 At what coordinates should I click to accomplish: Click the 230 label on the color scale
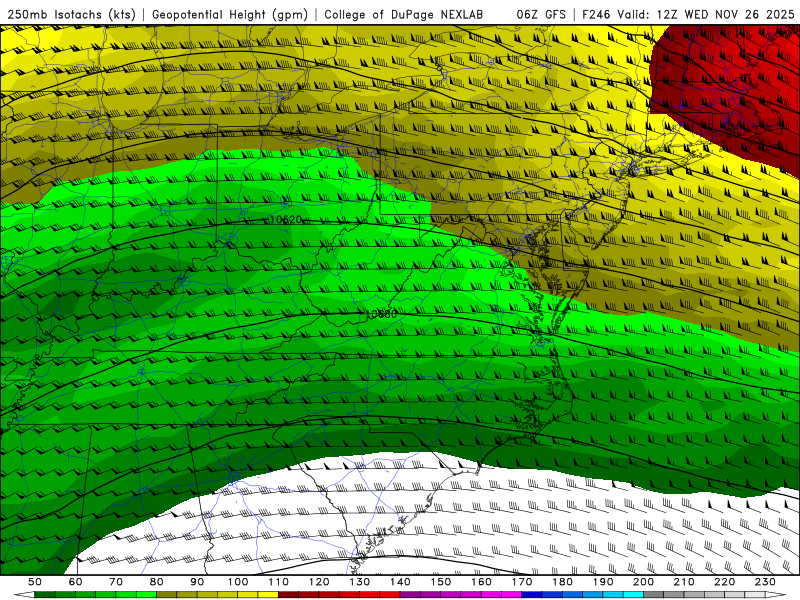pos(765,582)
